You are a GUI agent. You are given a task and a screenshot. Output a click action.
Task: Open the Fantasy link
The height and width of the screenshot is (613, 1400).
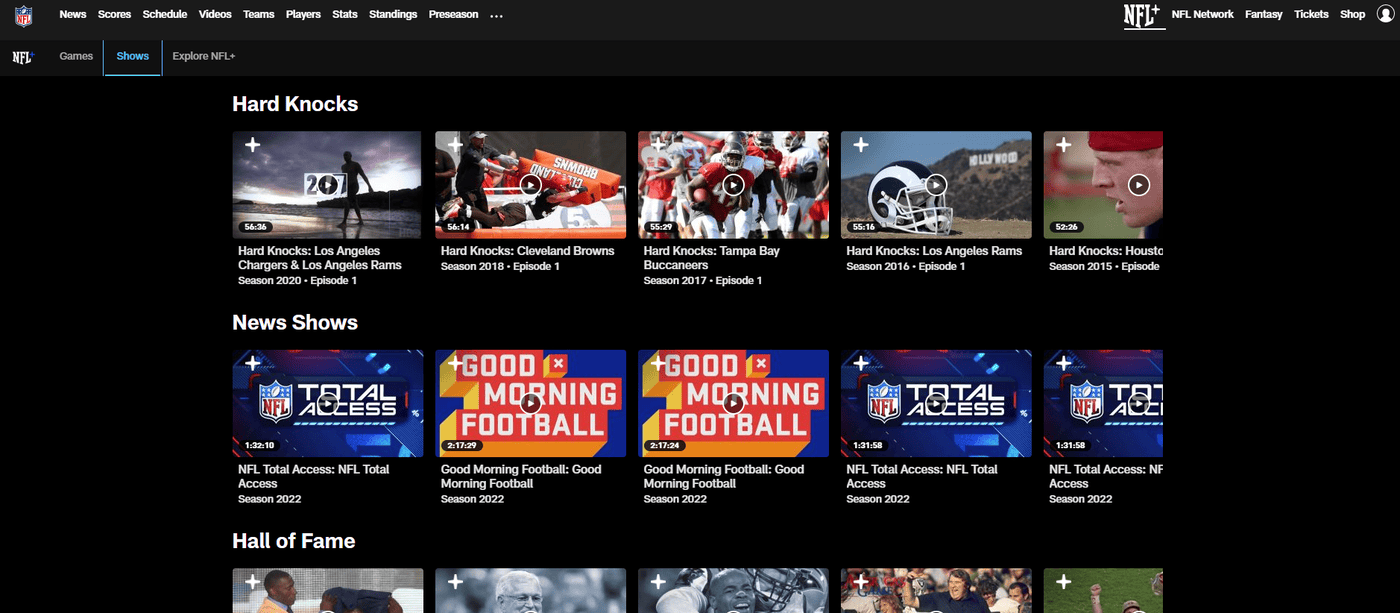[x=1263, y=14]
